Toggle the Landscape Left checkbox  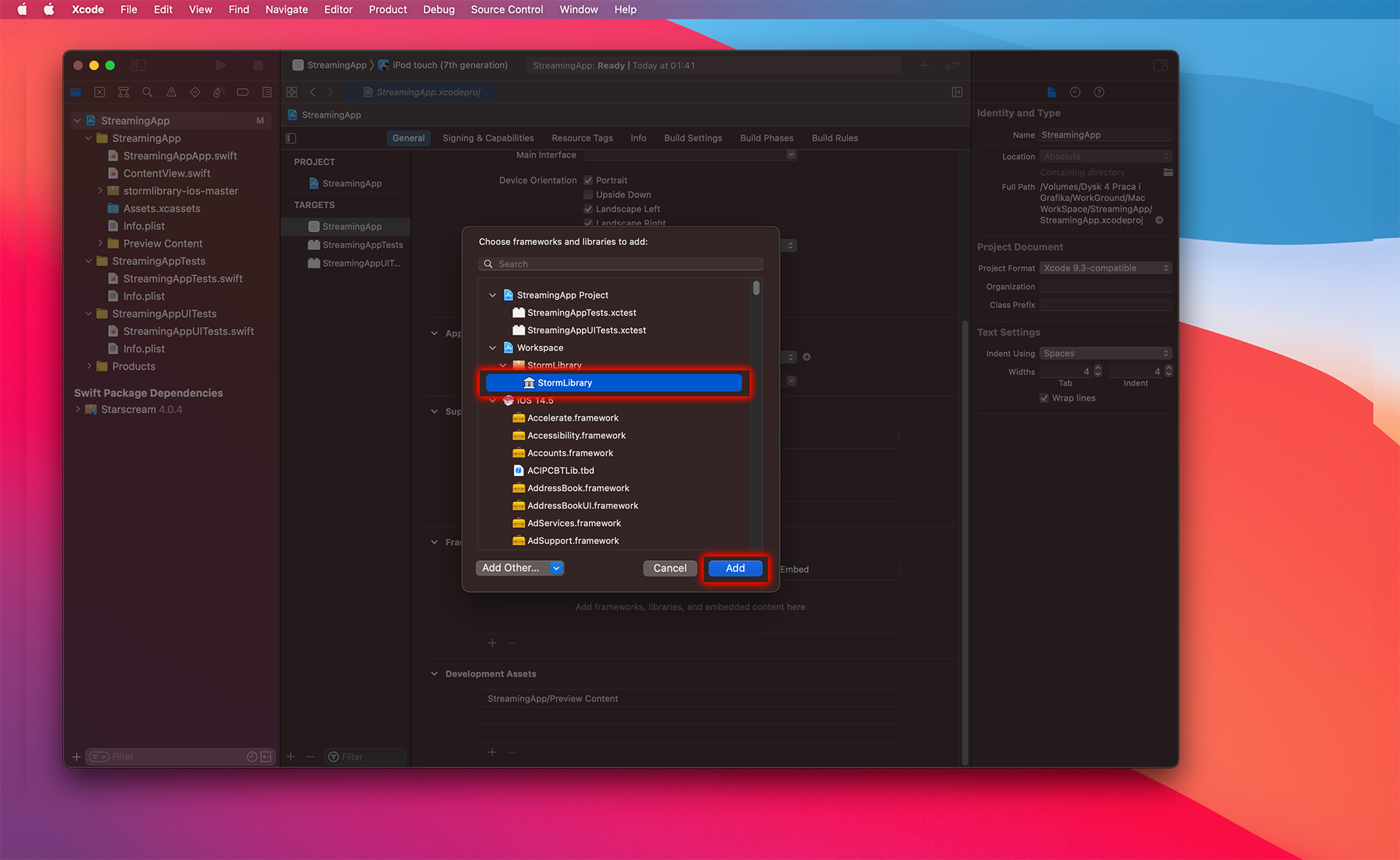pyautogui.click(x=588, y=209)
